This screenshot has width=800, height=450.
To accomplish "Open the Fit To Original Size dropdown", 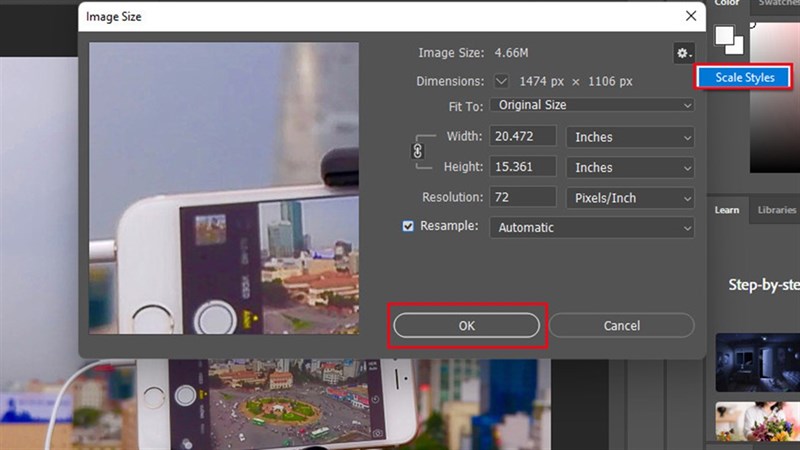I will [x=592, y=105].
